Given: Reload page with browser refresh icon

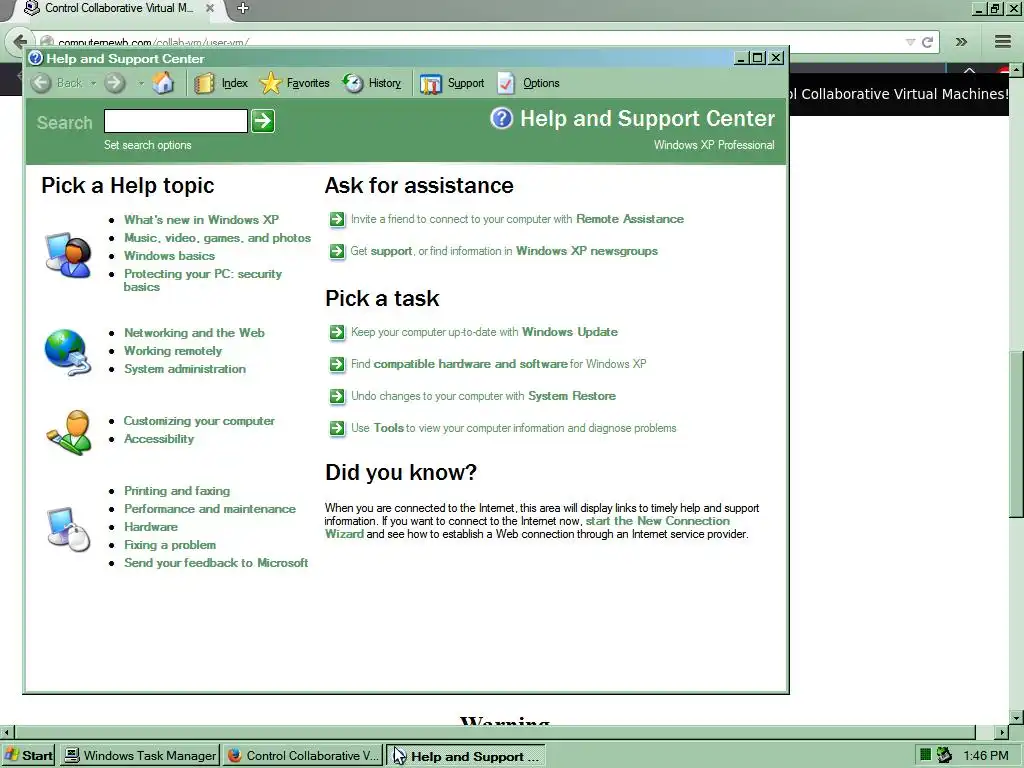Looking at the screenshot, I should [x=927, y=42].
